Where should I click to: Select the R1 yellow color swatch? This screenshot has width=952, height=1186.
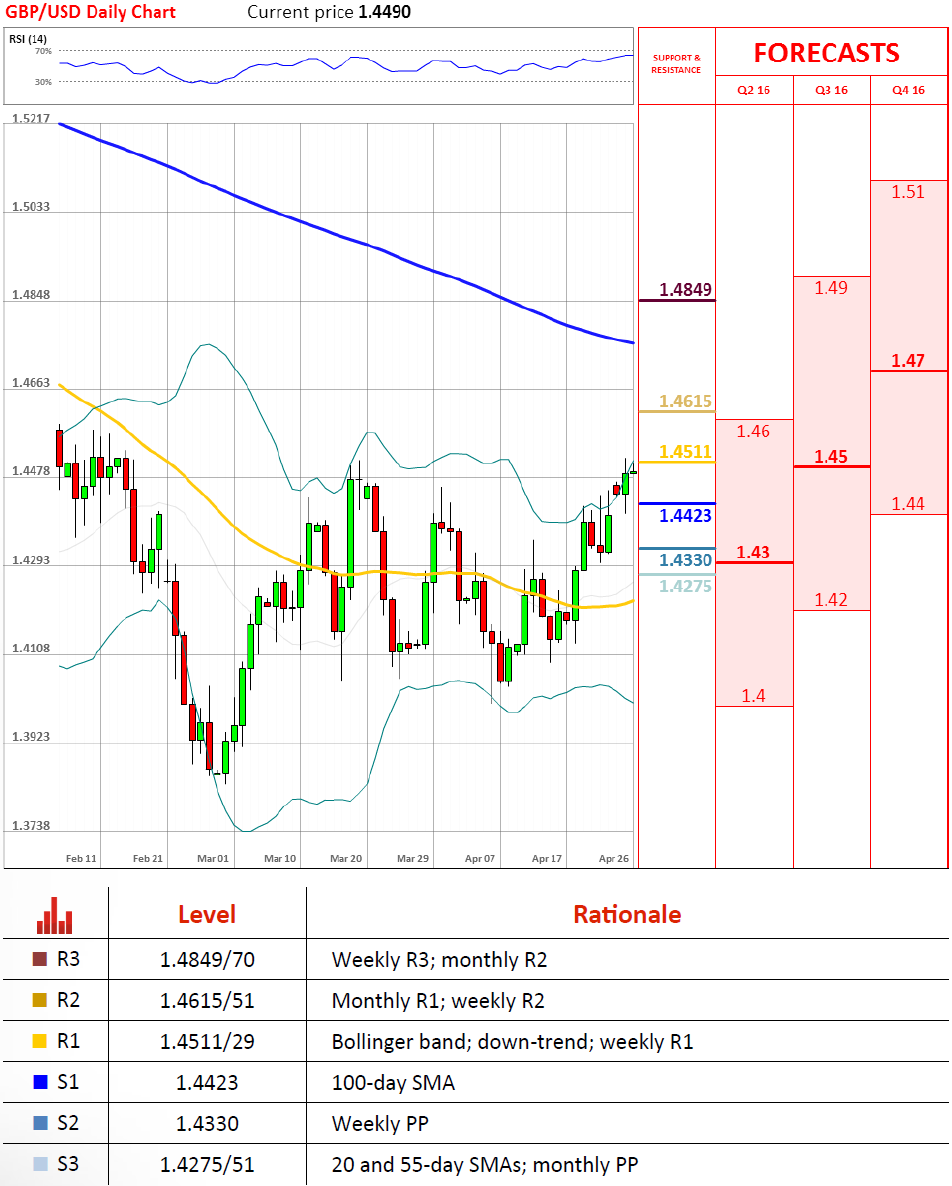click(40, 1041)
